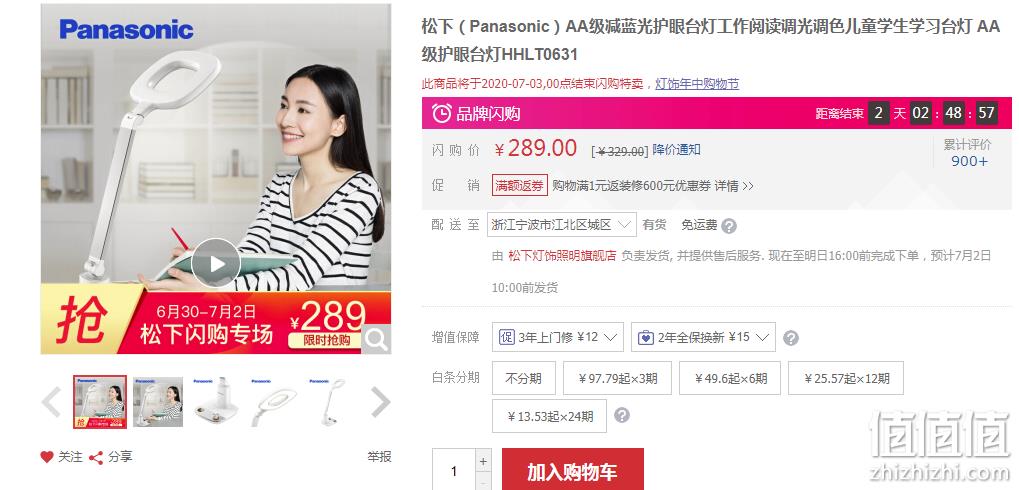This screenshot has height=490, width=1019.
Task: Select 不分期 installment option
Action: [x=523, y=378]
